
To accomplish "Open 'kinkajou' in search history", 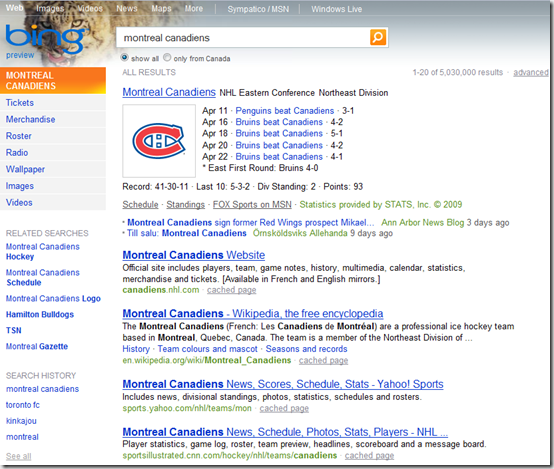I will click(x=21, y=421).
